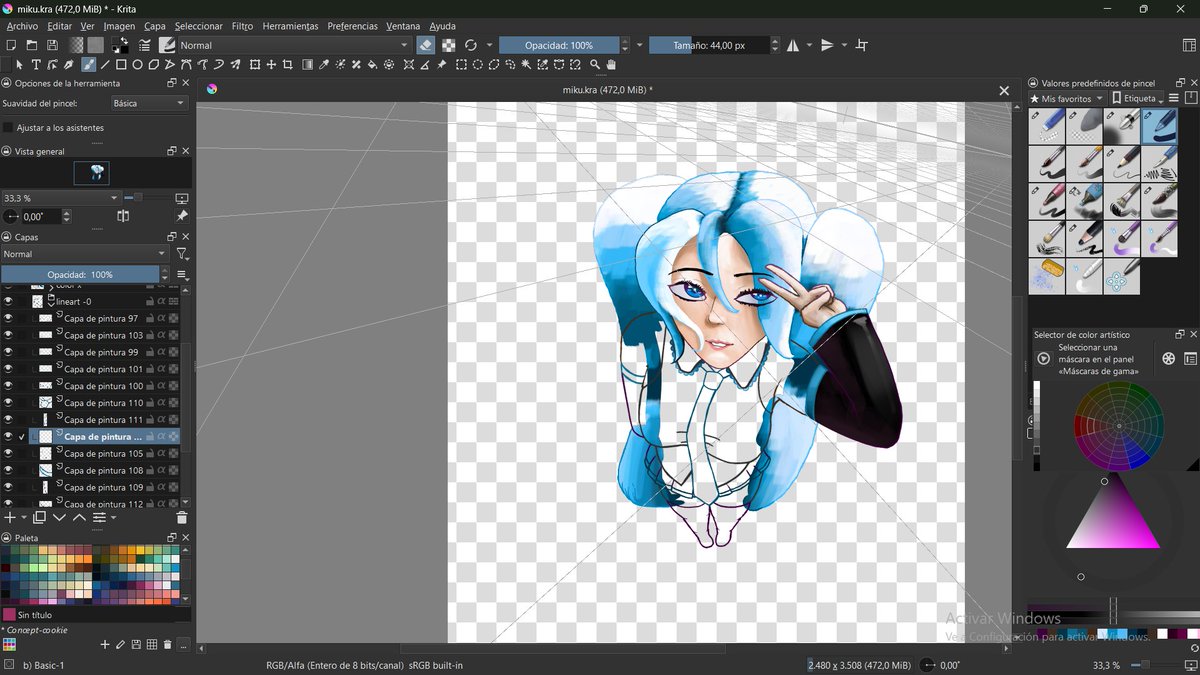
Task: Close the miku.kra document tab
Action: pyautogui.click(x=1004, y=90)
